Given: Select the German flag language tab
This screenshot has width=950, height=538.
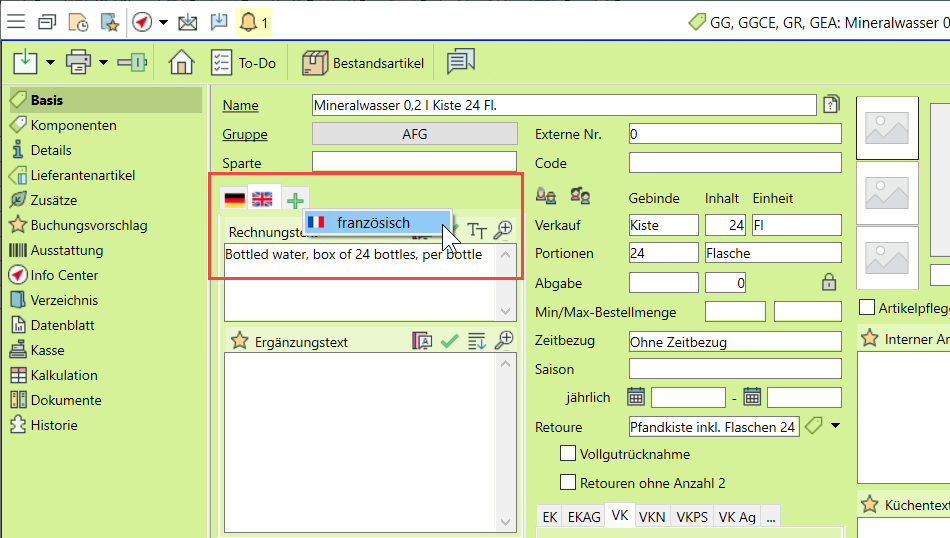Looking at the screenshot, I should point(234,199).
